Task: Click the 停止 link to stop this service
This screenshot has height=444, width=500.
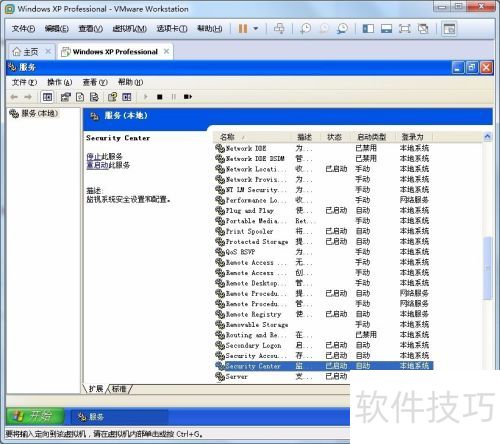Action: pyautogui.click(x=95, y=156)
